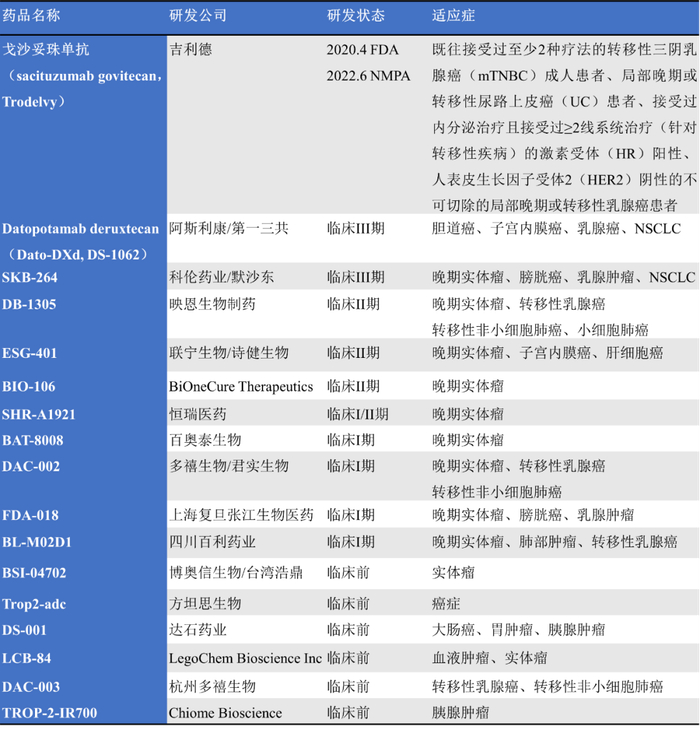Viewport: 700px width, 730px height.
Task: Select the Trodelvy） text
Action: [34, 101]
